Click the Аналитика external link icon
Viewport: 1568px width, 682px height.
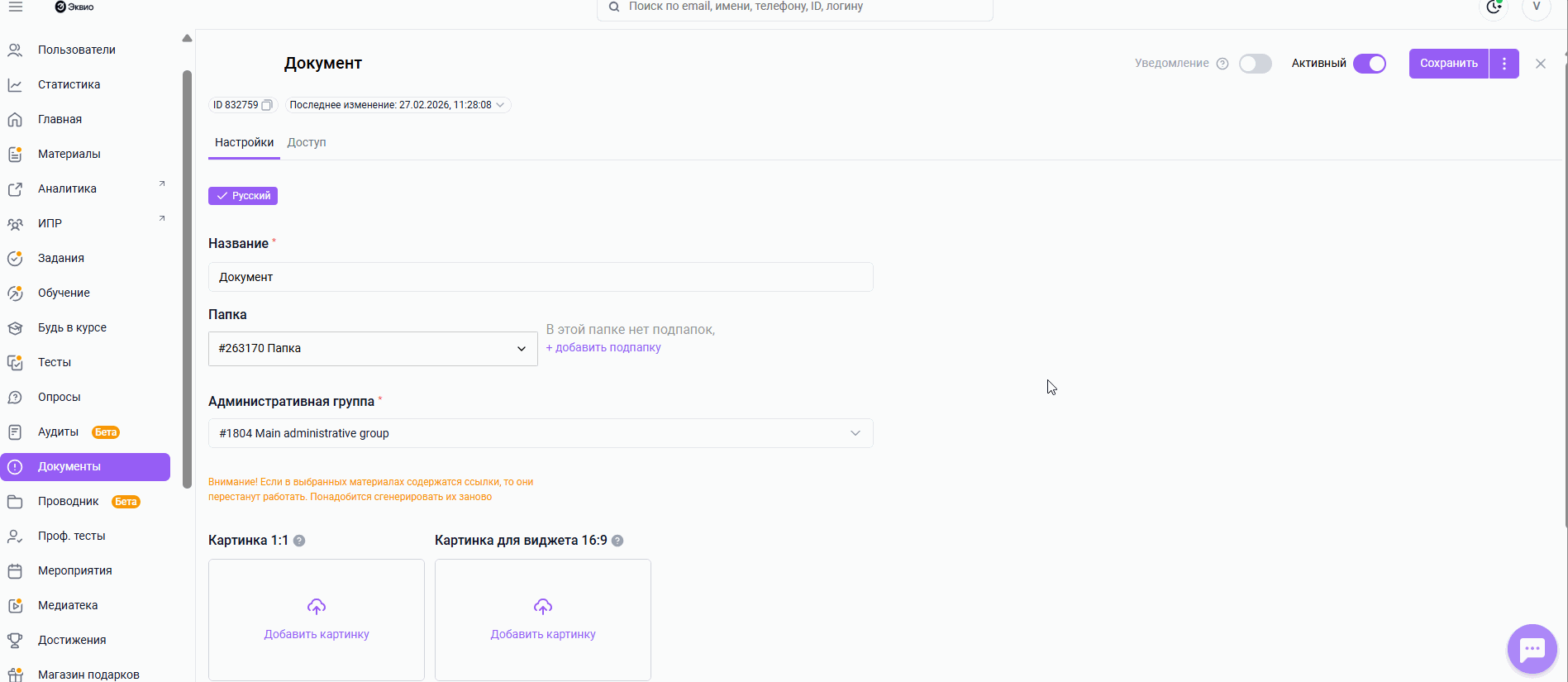tap(15, 188)
